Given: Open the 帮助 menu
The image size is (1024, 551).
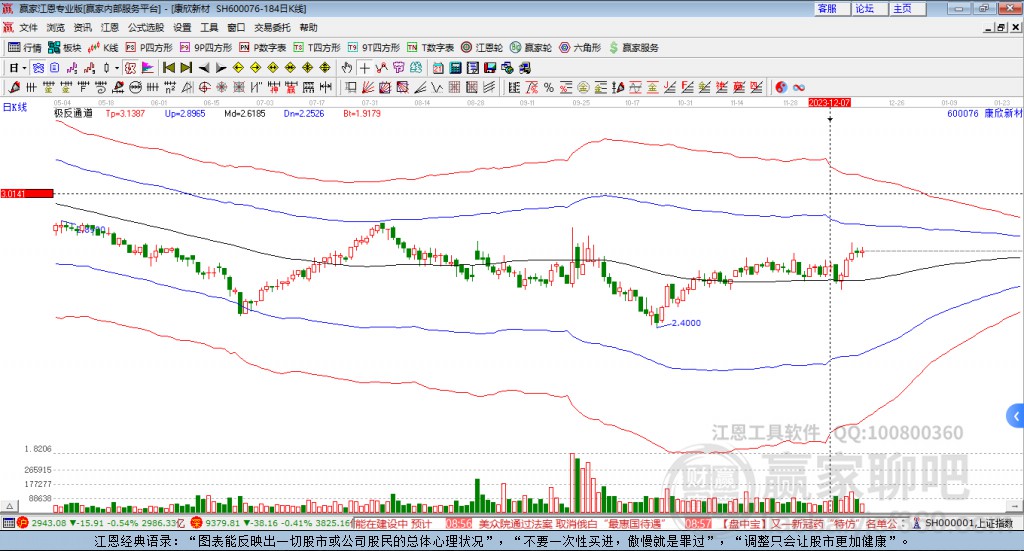Looking at the screenshot, I should (308, 27).
